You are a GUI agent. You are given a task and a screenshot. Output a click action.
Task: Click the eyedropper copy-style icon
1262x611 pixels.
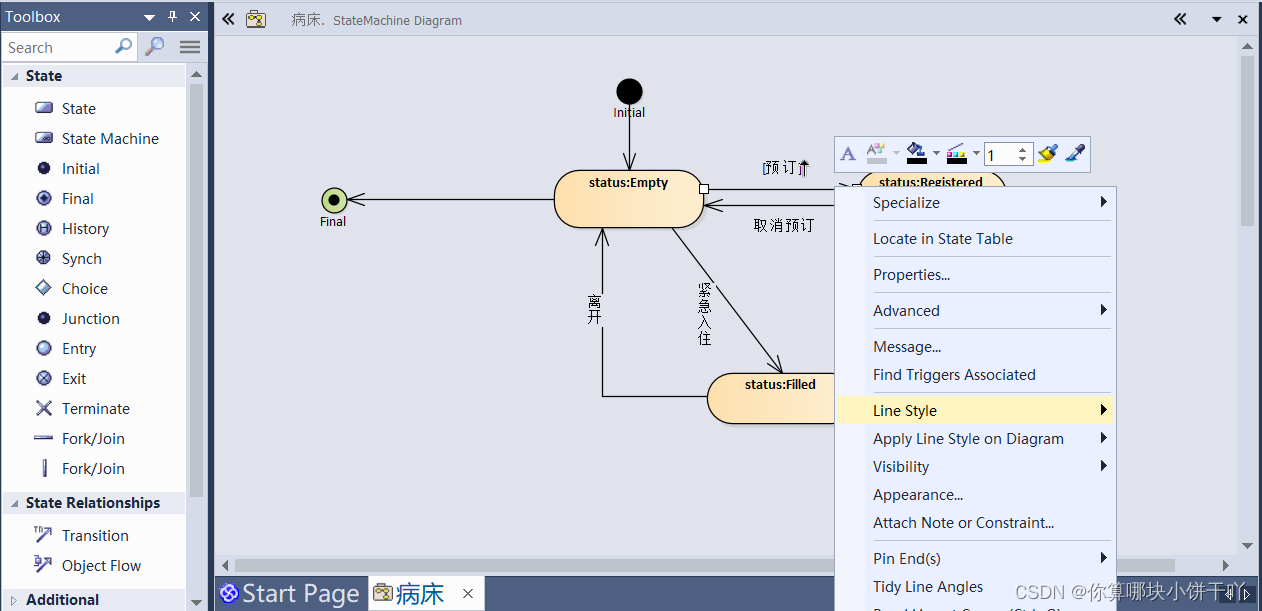[x=1075, y=154]
